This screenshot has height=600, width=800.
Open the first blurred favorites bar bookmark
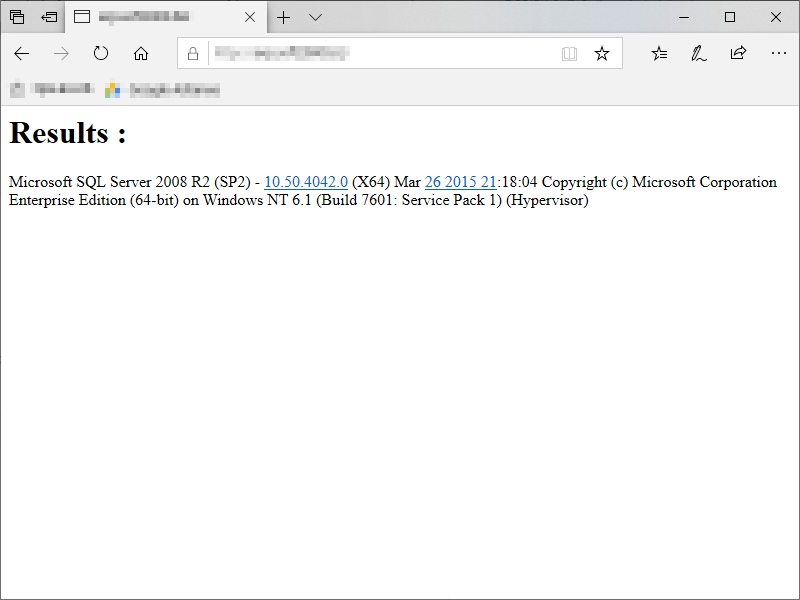tap(53, 89)
